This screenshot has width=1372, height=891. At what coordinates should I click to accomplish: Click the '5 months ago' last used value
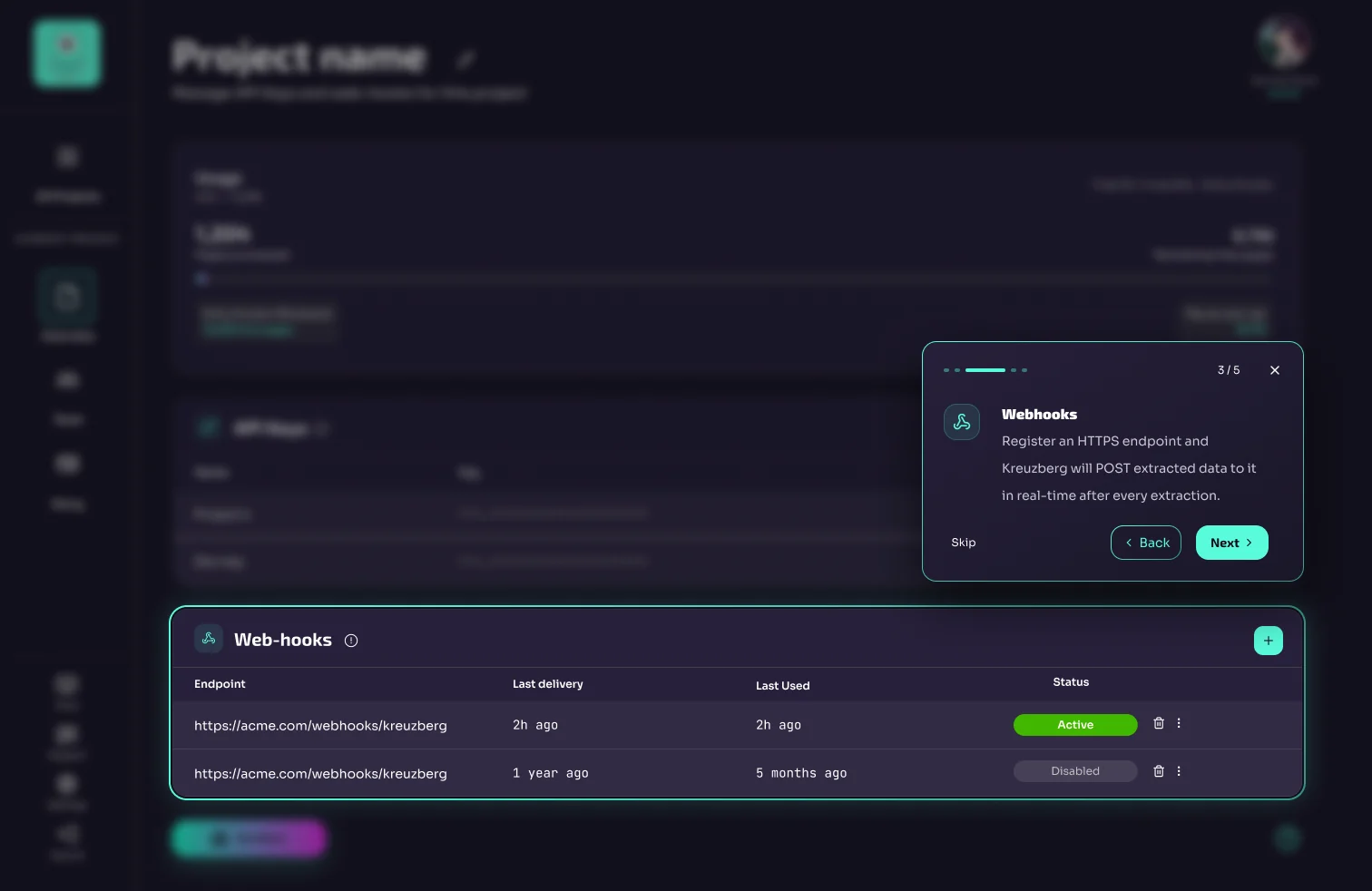[801, 773]
